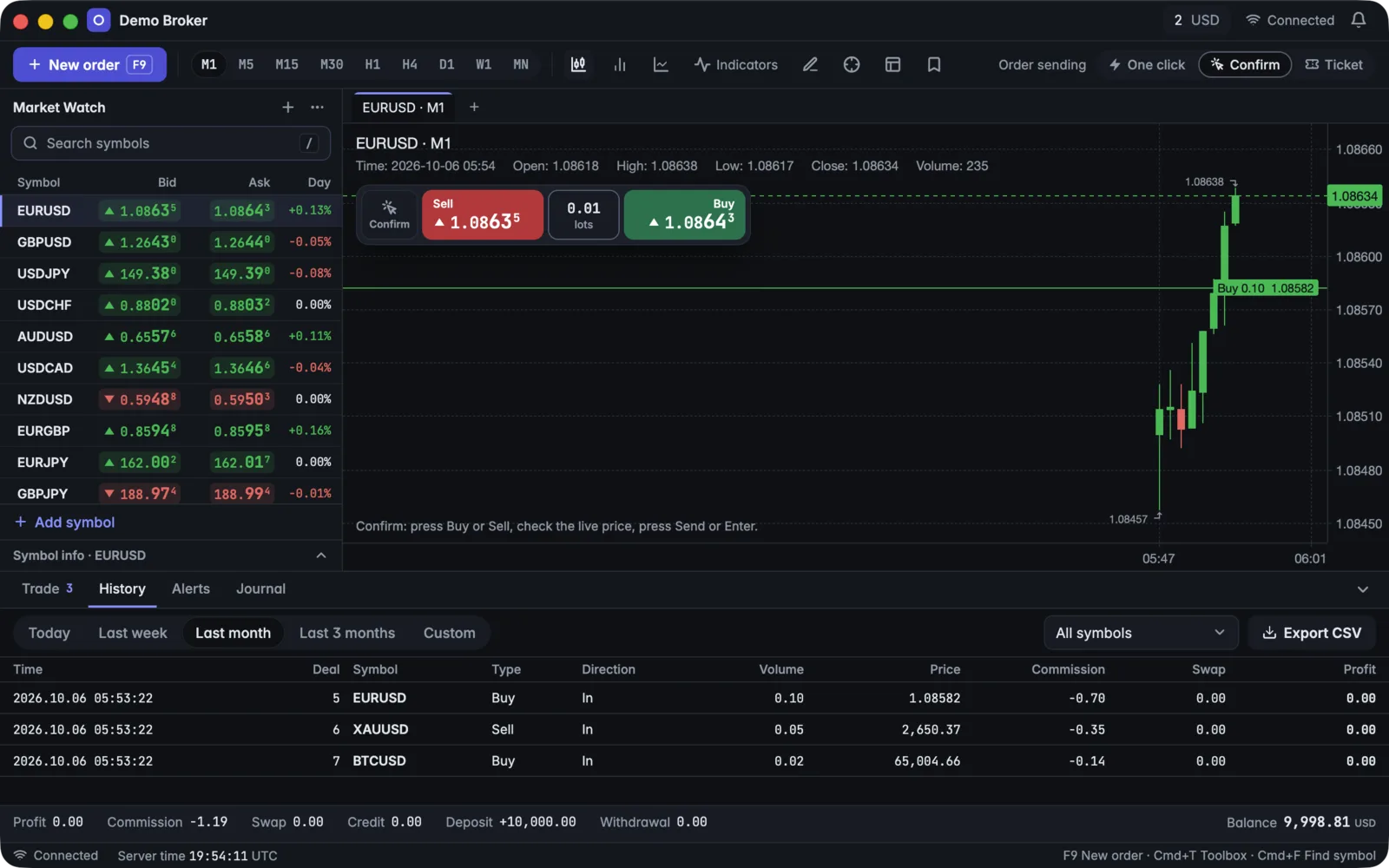
Task: Click the red Sell 1.08635 button
Action: point(483,214)
